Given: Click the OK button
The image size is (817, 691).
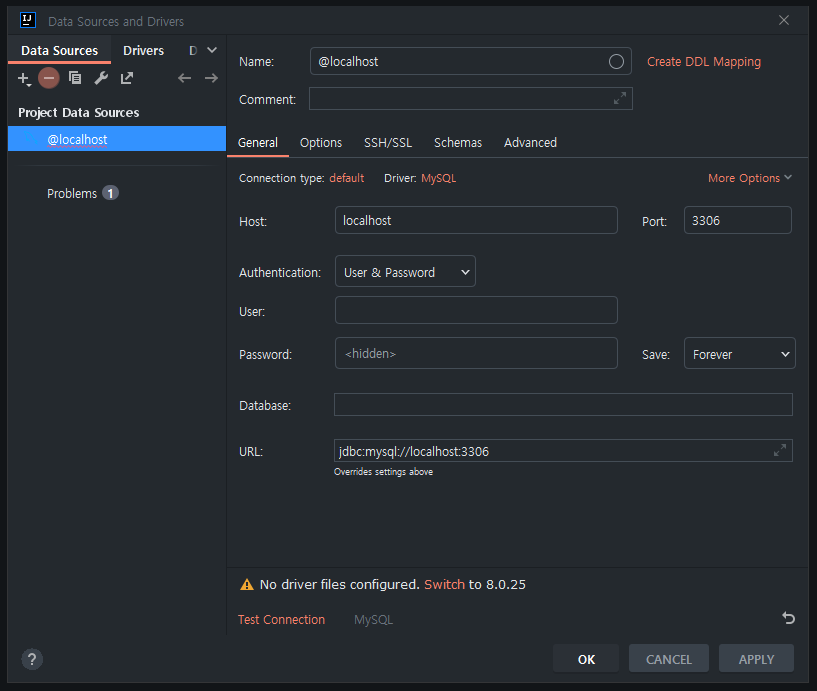Looking at the screenshot, I should (x=586, y=659).
